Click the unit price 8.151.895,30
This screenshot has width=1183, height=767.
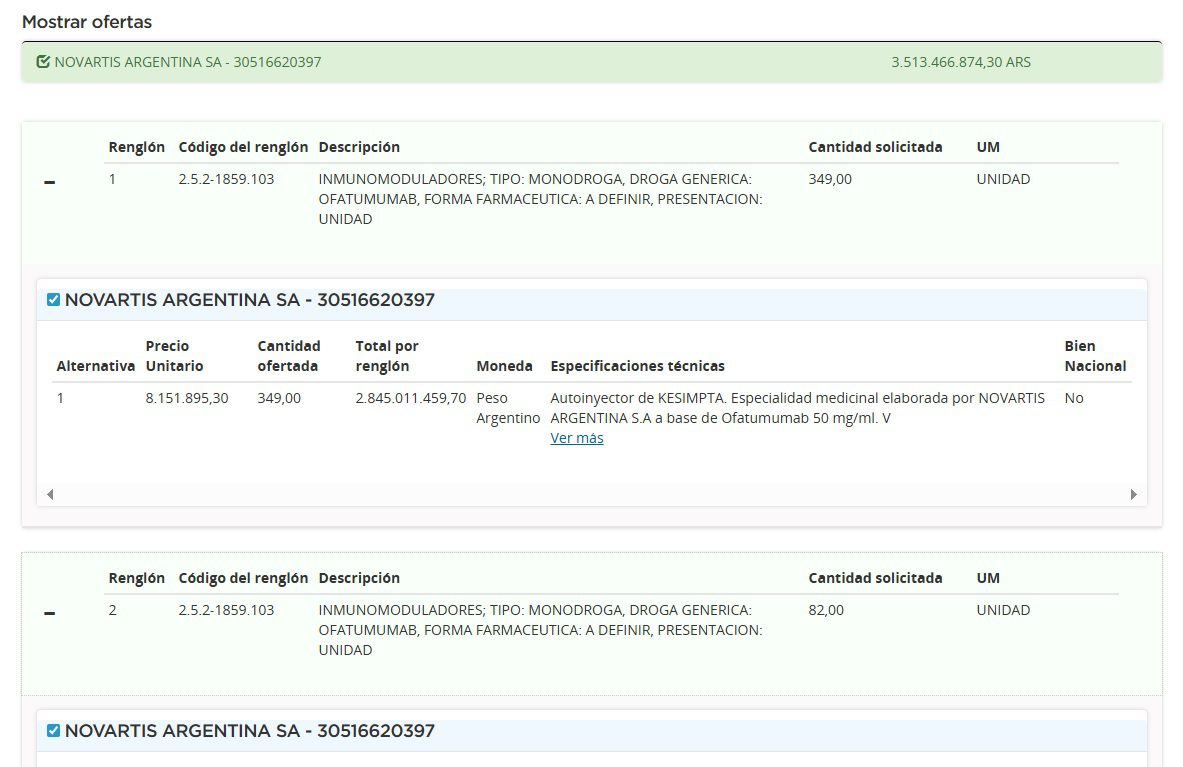(x=187, y=398)
